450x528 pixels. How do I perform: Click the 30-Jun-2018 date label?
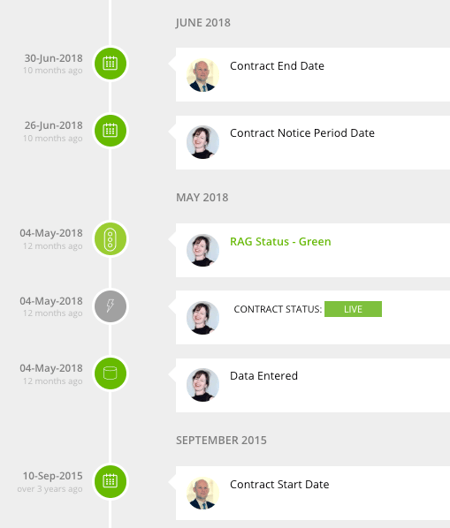click(x=54, y=58)
